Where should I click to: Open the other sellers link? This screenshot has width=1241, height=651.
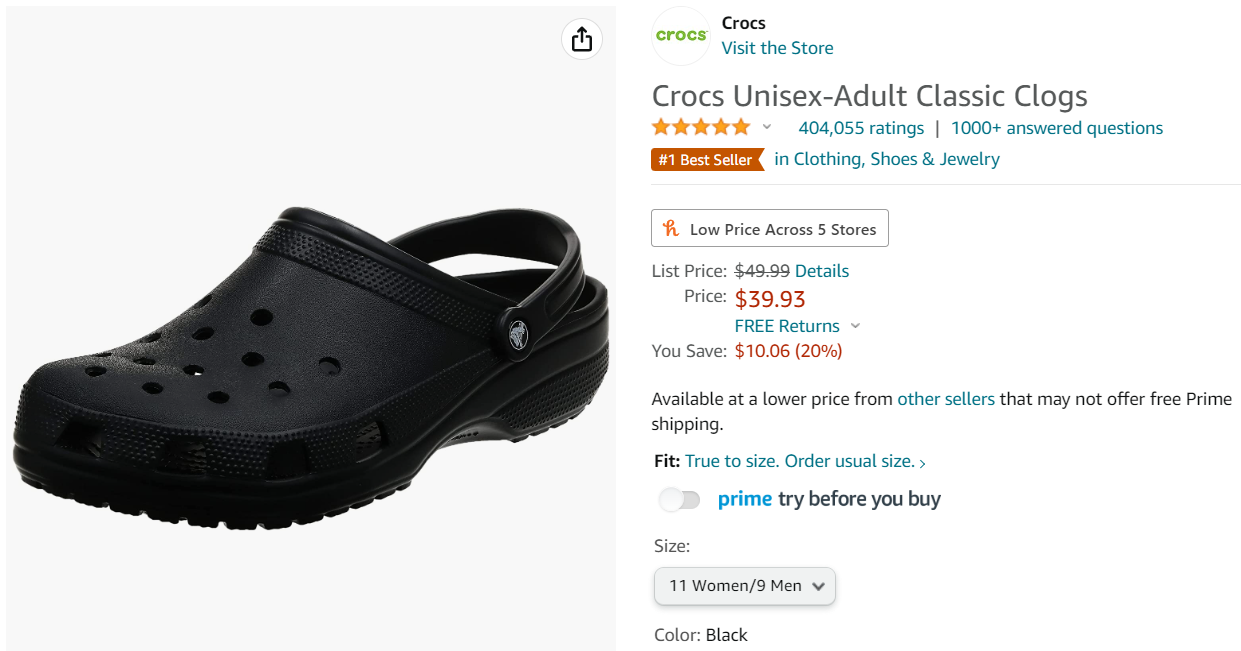[x=945, y=399]
